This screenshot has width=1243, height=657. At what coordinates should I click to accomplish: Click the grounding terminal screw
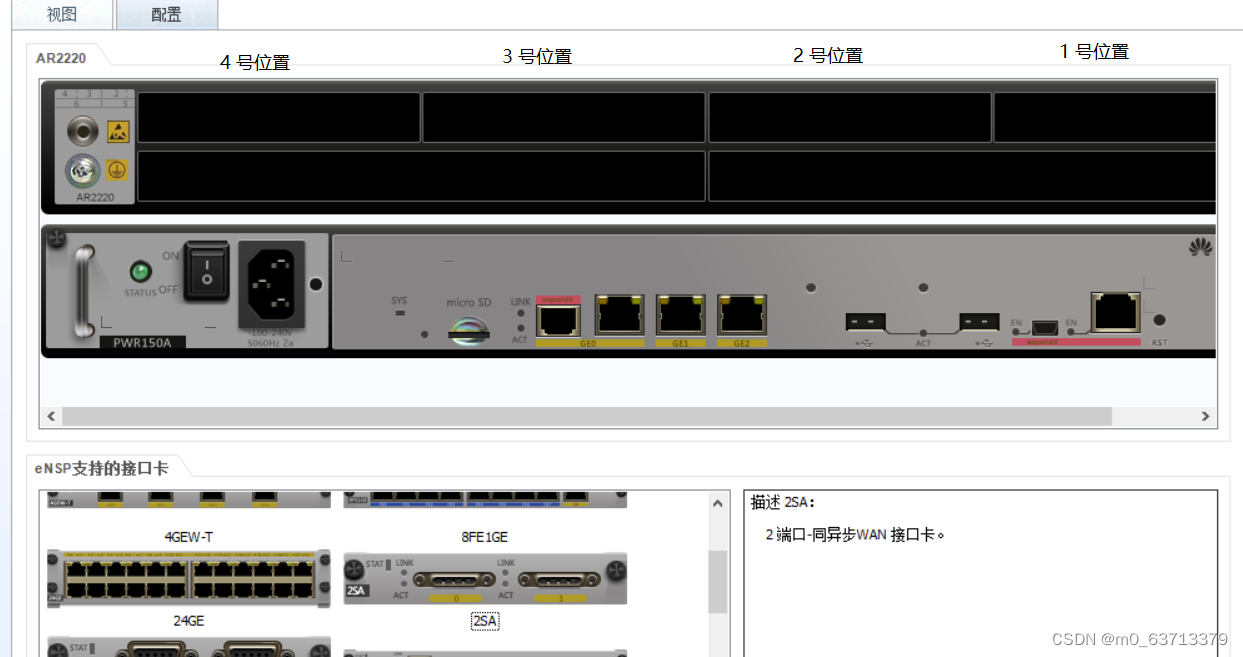coord(82,172)
